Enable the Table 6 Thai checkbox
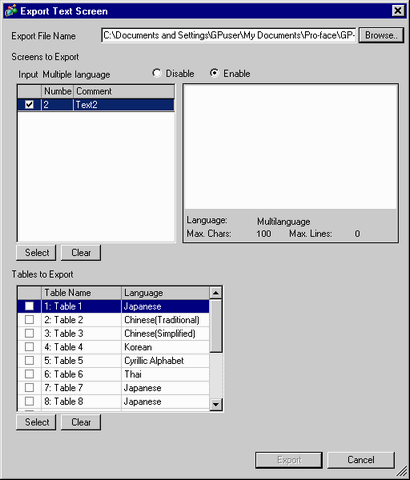Viewport: 410px width, 480px height. (x=29, y=374)
